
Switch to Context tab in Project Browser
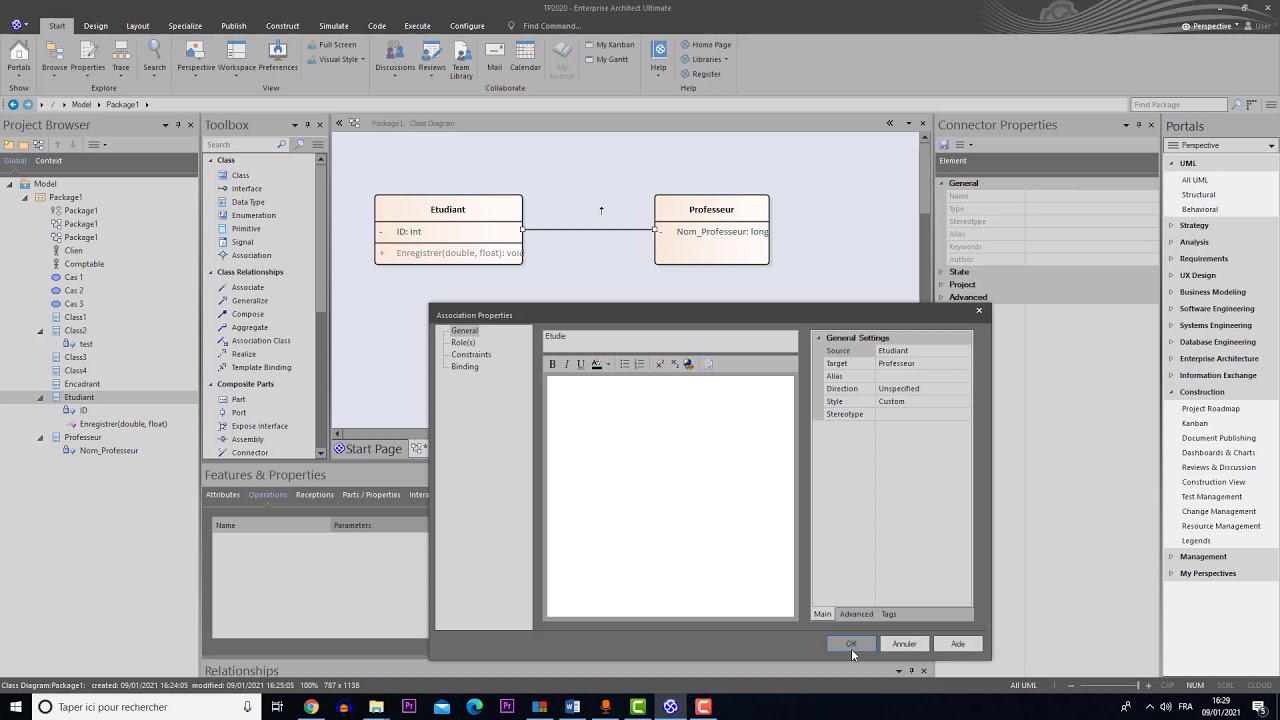(48, 161)
